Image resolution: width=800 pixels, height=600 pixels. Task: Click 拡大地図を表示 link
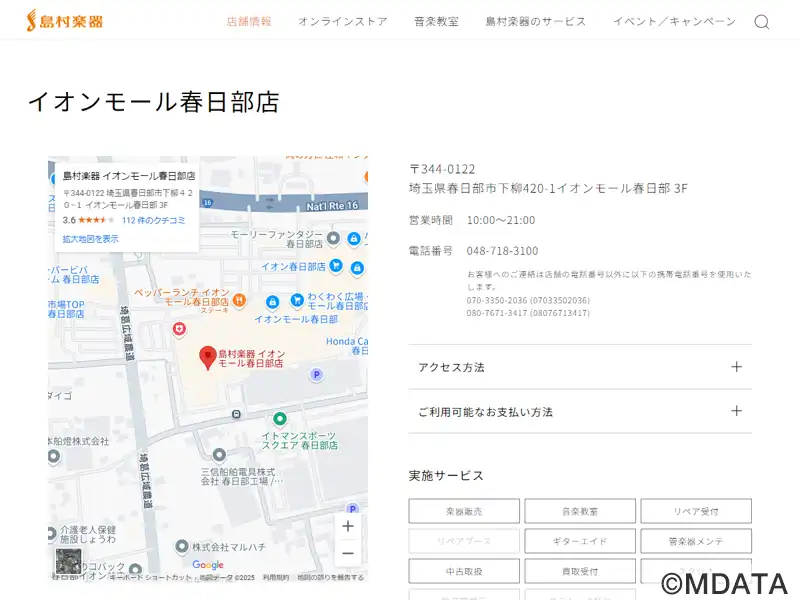[x=90, y=238]
